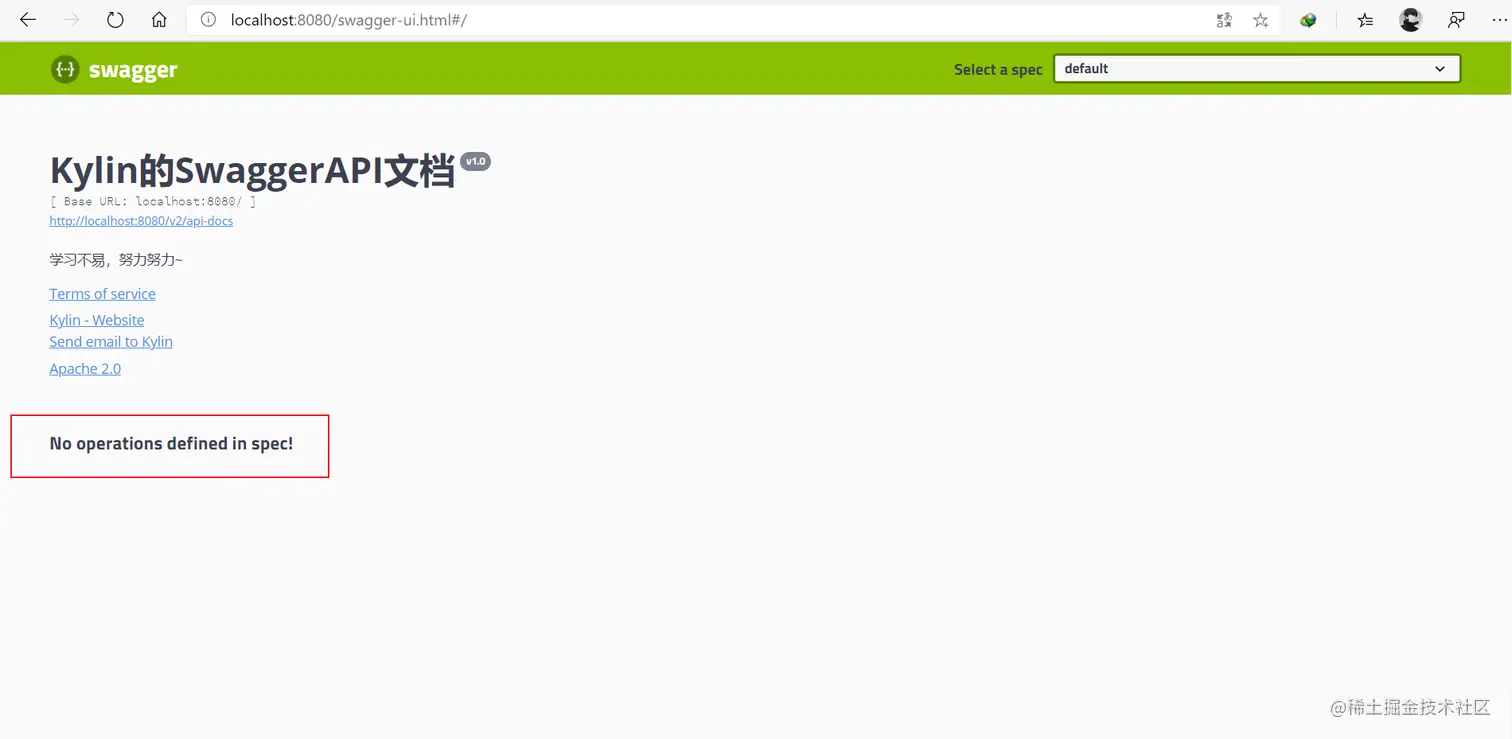Open the localhost v2/api-docs link
The width and height of the screenshot is (1512, 739).
(x=141, y=221)
